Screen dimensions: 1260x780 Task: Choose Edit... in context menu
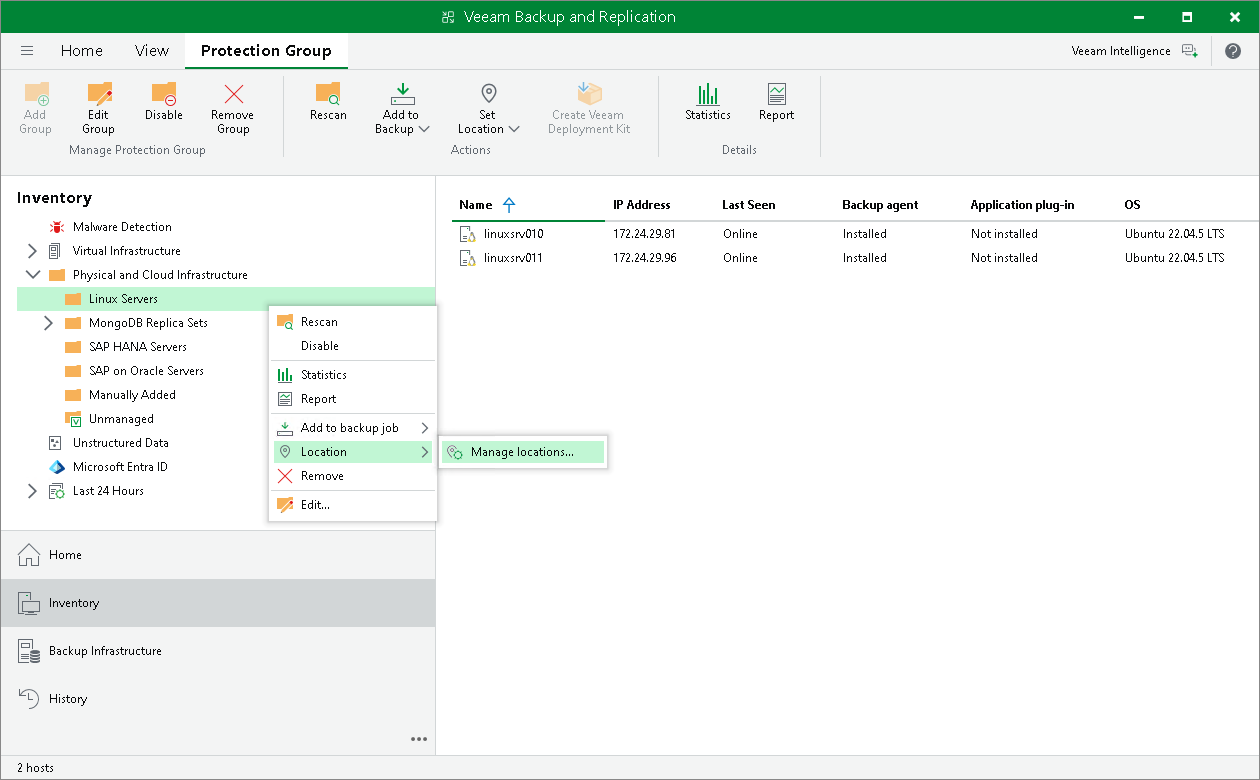(353, 505)
